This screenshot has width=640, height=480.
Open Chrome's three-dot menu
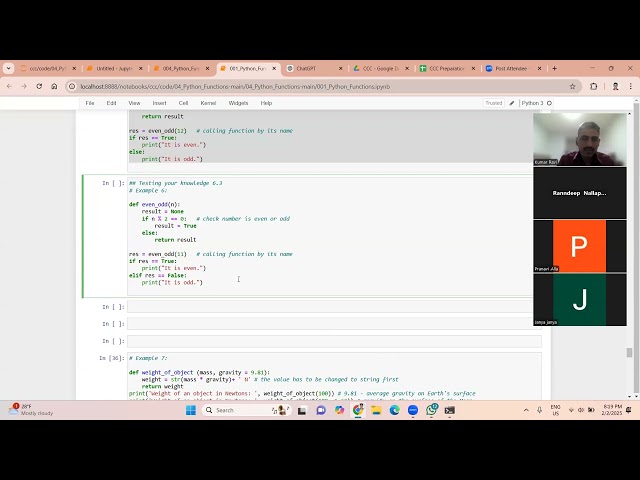[631, 87]
